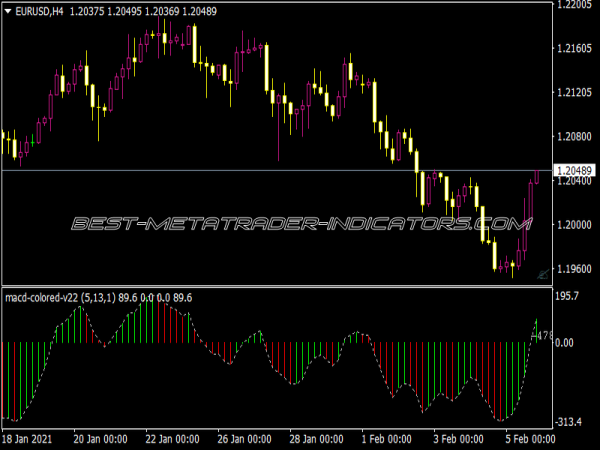Click the latest green MACD histogram bar
Screen dimensions: 600x450
point(536,331)
